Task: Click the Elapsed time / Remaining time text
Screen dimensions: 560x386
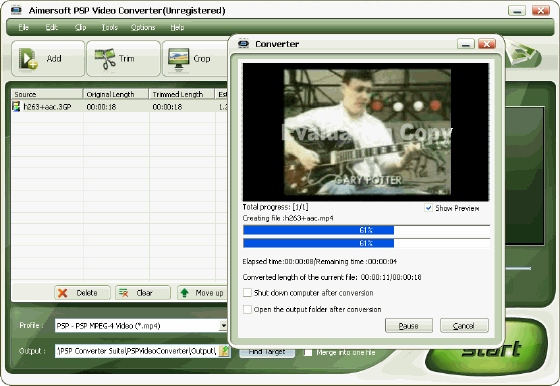Action: (320, 261)
